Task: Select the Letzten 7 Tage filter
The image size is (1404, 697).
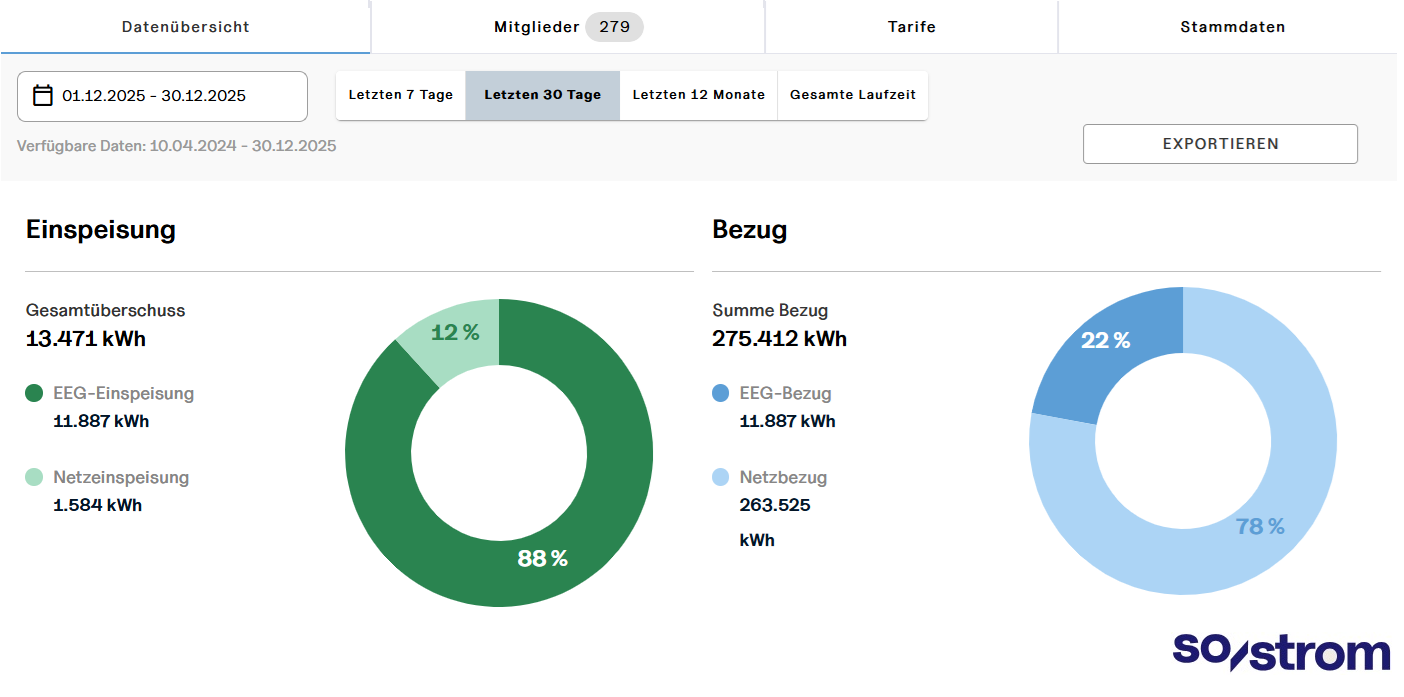Action: [x=400, y=94]
